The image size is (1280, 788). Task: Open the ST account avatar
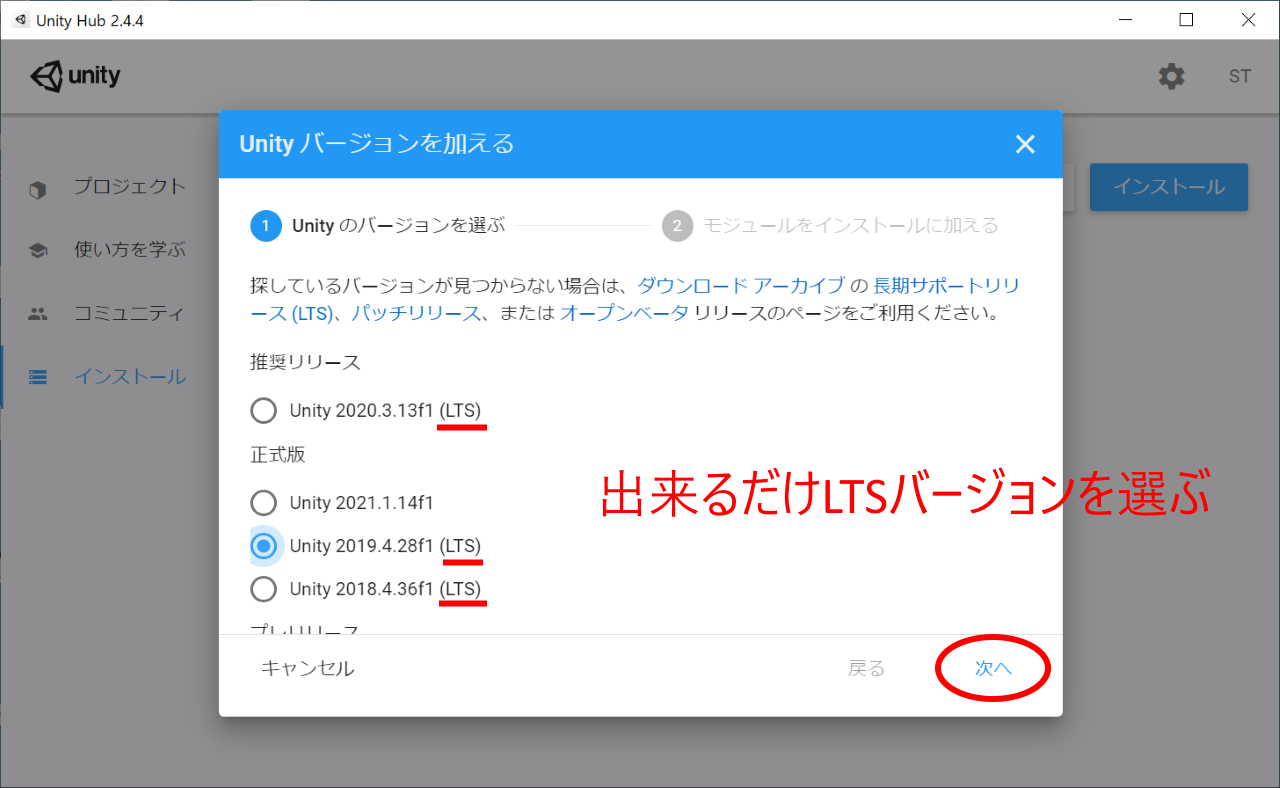(x=1240, y=76)
